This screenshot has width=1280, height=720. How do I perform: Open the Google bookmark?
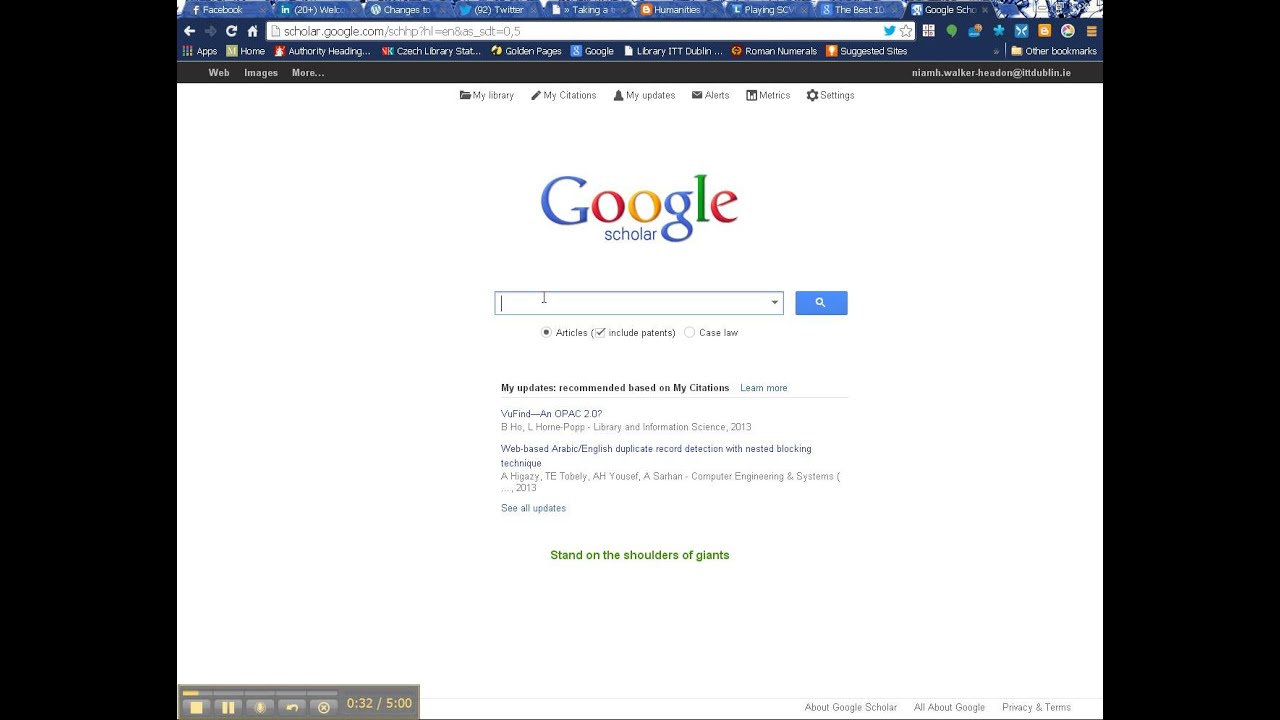(592, 51)
